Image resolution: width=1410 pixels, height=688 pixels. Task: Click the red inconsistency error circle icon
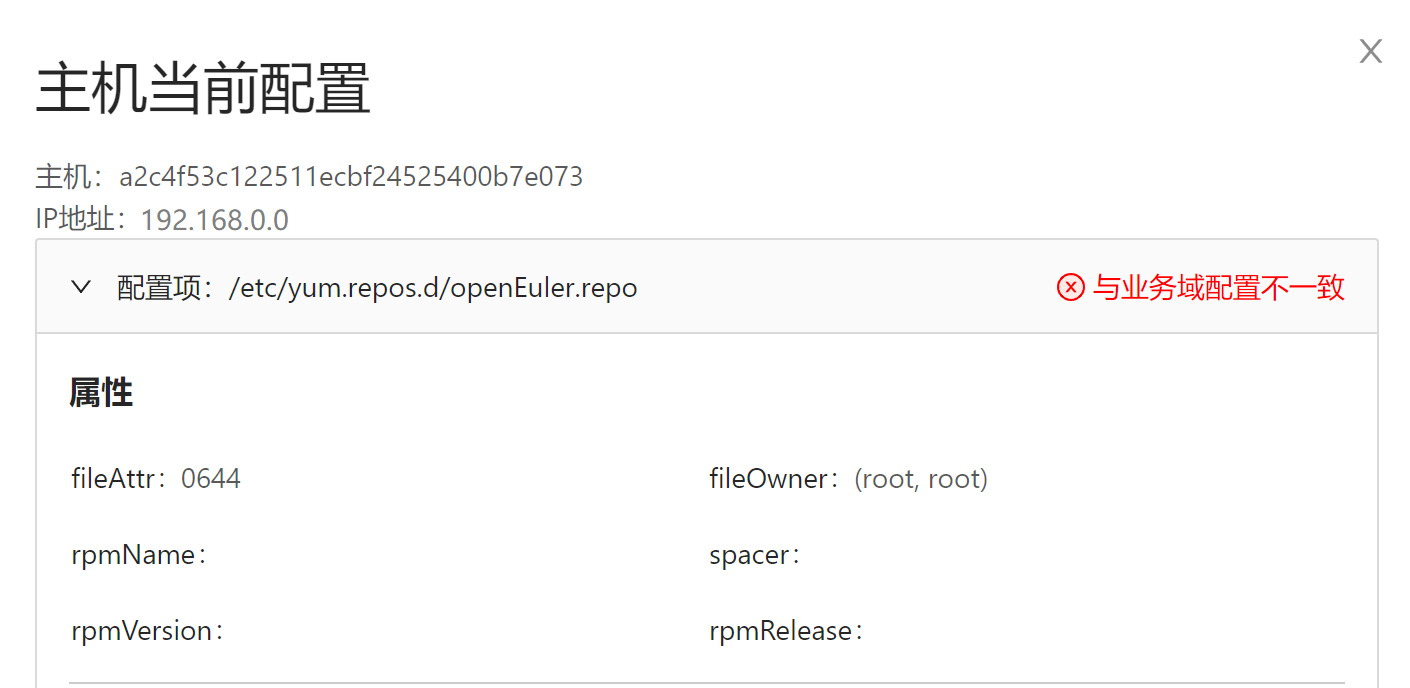tap(1070, 288)
